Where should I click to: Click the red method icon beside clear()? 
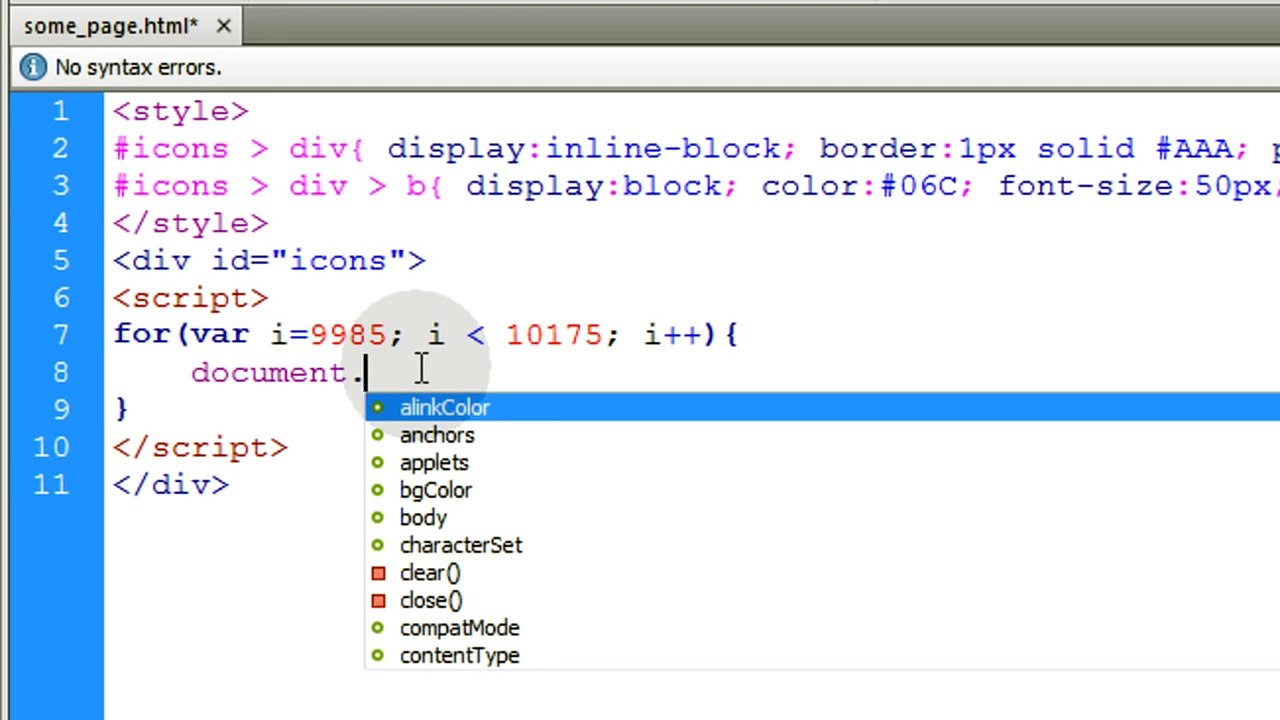click(378, 573)
